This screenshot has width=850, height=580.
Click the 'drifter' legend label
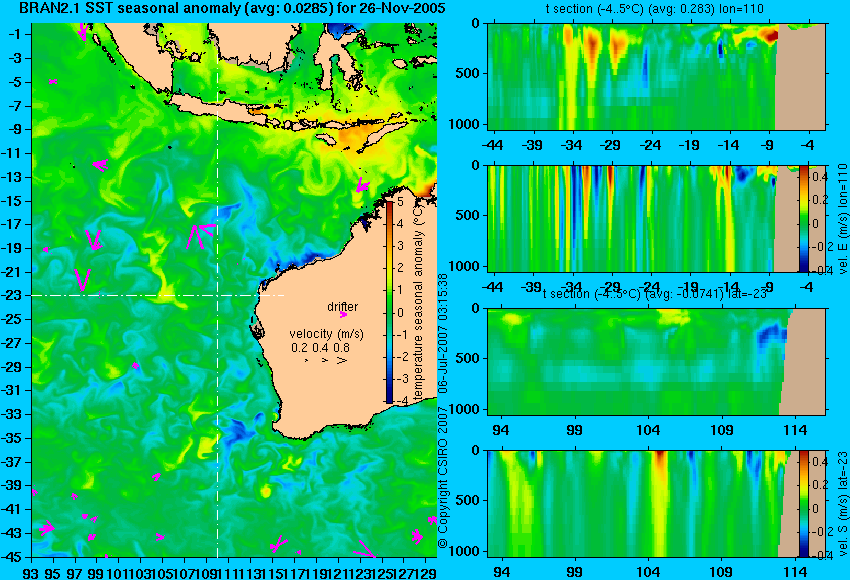coord(343,306)
